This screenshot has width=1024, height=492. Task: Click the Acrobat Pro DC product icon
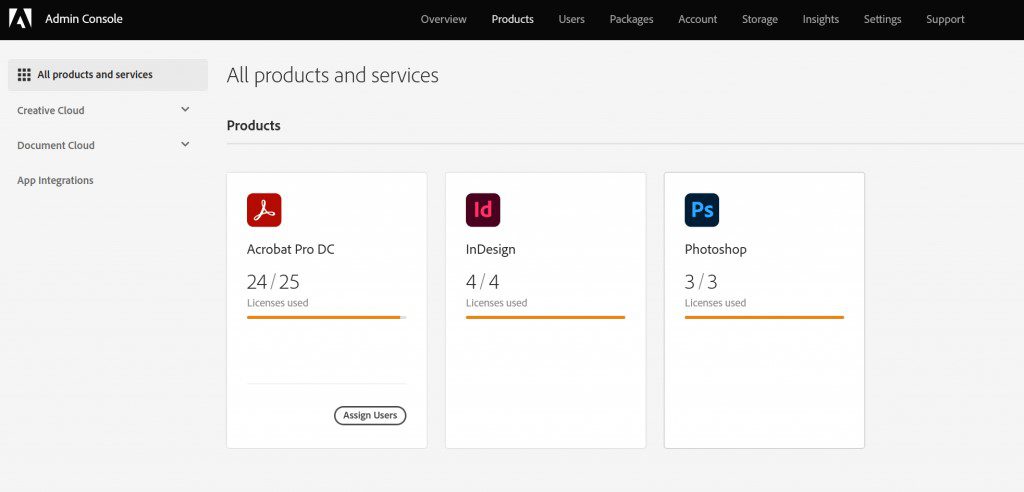pos(264,210)
